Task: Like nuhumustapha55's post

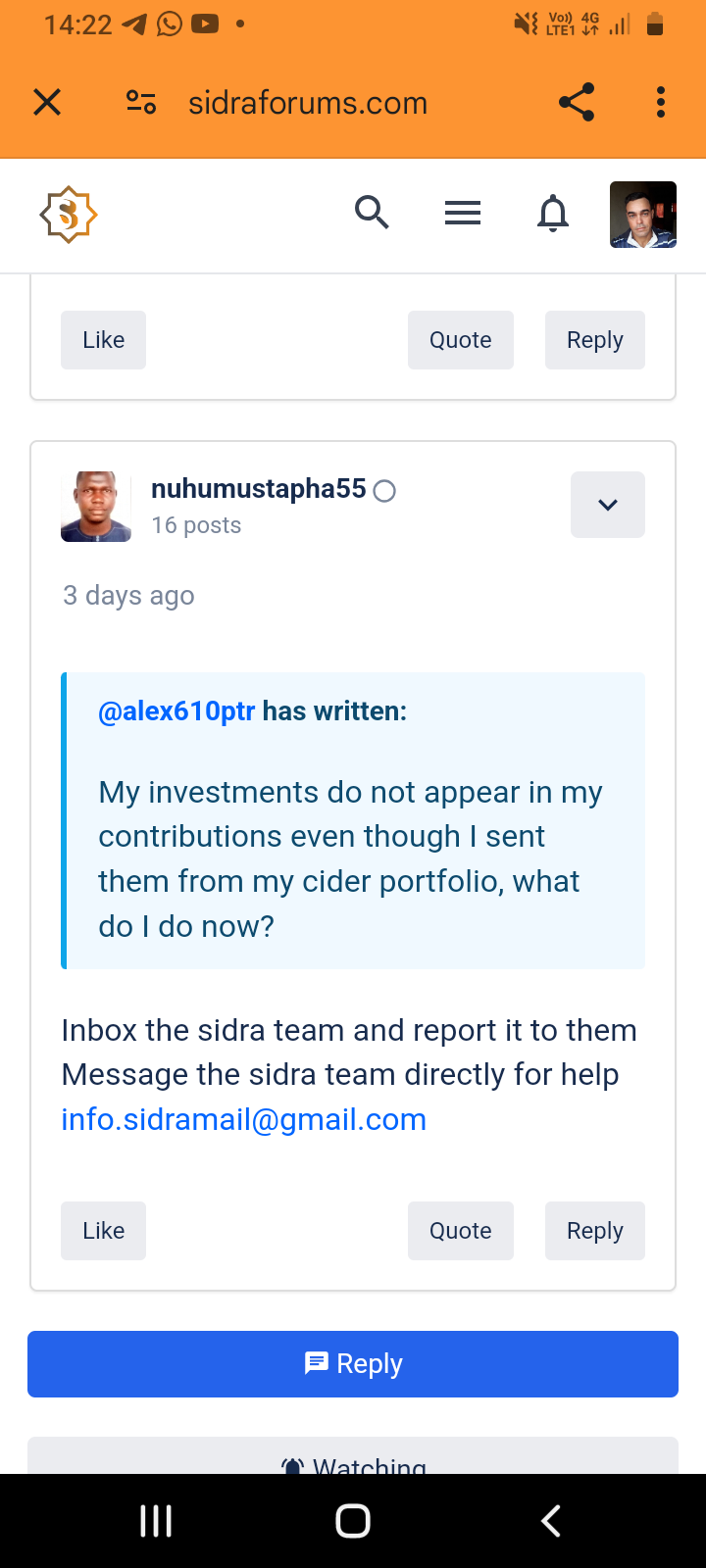Action: (x=103, y=1231)
